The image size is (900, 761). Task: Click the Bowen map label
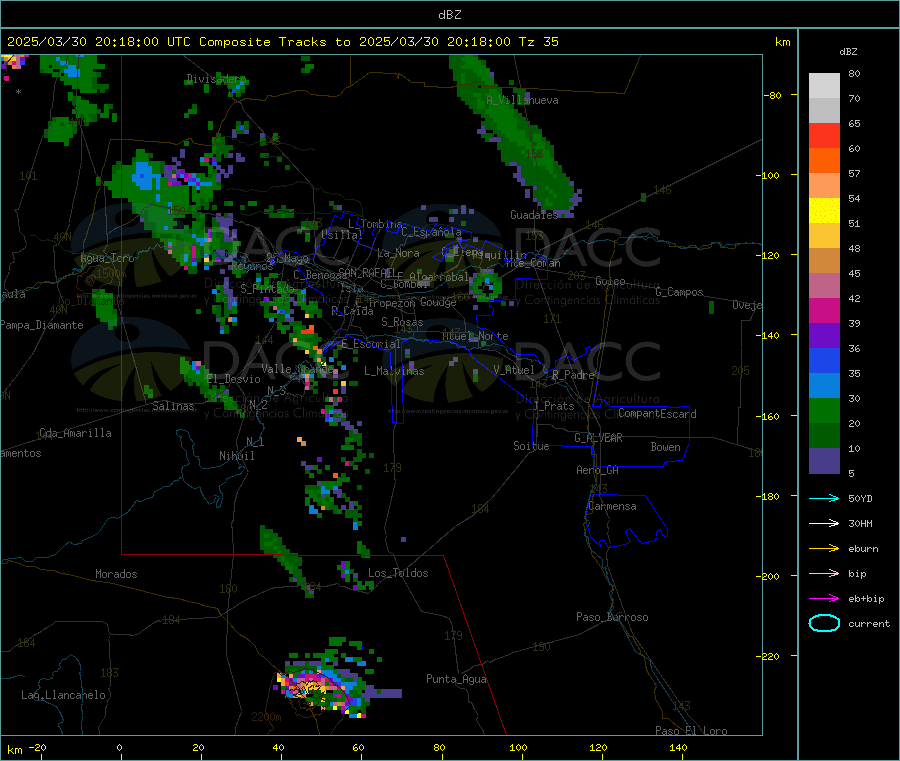[x=666, y=447]
